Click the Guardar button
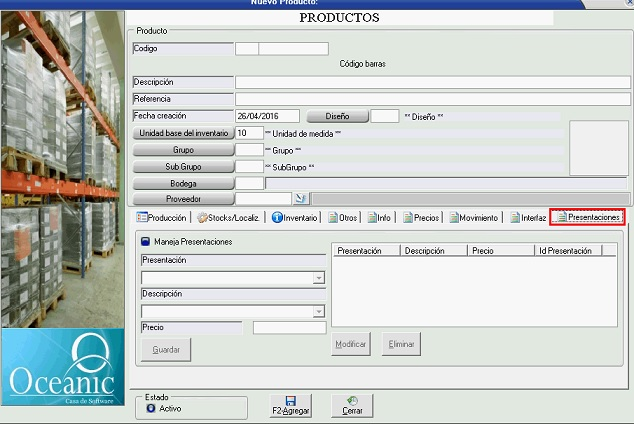634x424 pixels. (166, 349)
